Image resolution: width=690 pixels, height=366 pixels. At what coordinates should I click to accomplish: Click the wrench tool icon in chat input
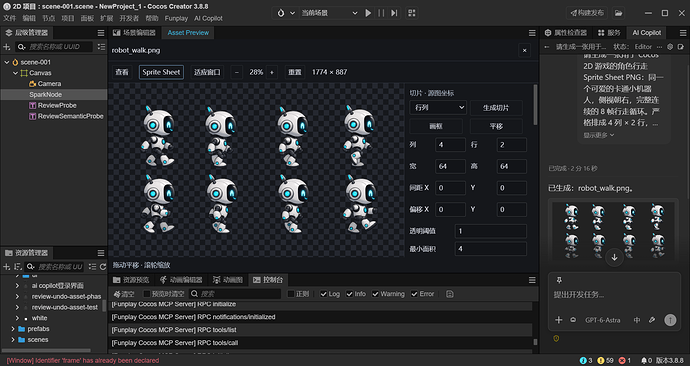(652, 320)
